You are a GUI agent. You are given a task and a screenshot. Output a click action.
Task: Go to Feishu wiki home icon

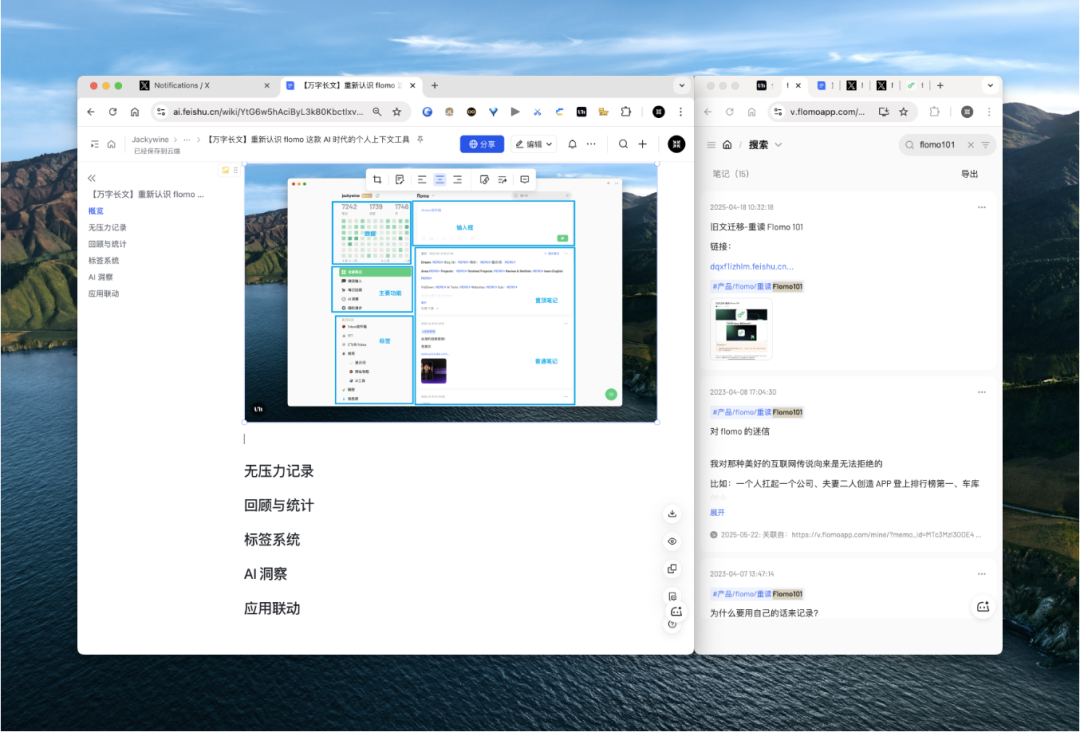pos(111,144)
